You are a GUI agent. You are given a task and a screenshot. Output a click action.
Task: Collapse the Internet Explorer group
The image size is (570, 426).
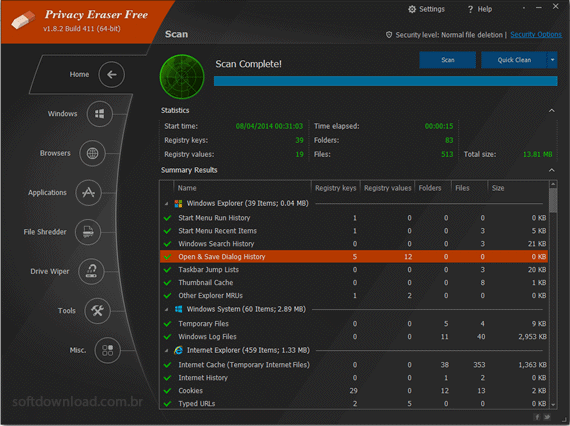coord(166,351)
